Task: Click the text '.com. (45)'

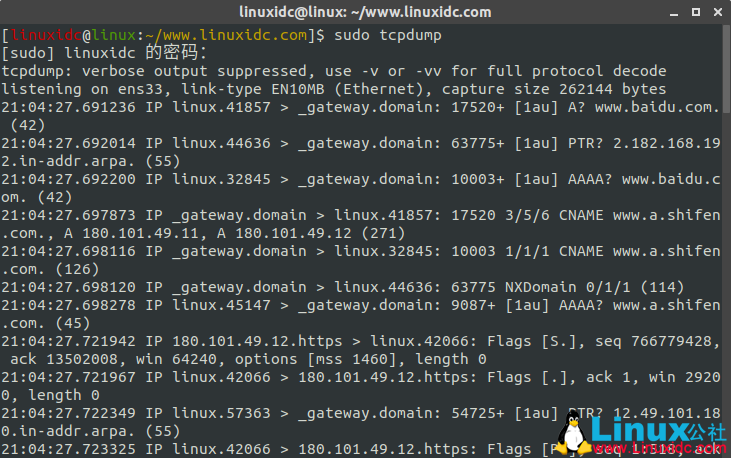Action: 46,323
